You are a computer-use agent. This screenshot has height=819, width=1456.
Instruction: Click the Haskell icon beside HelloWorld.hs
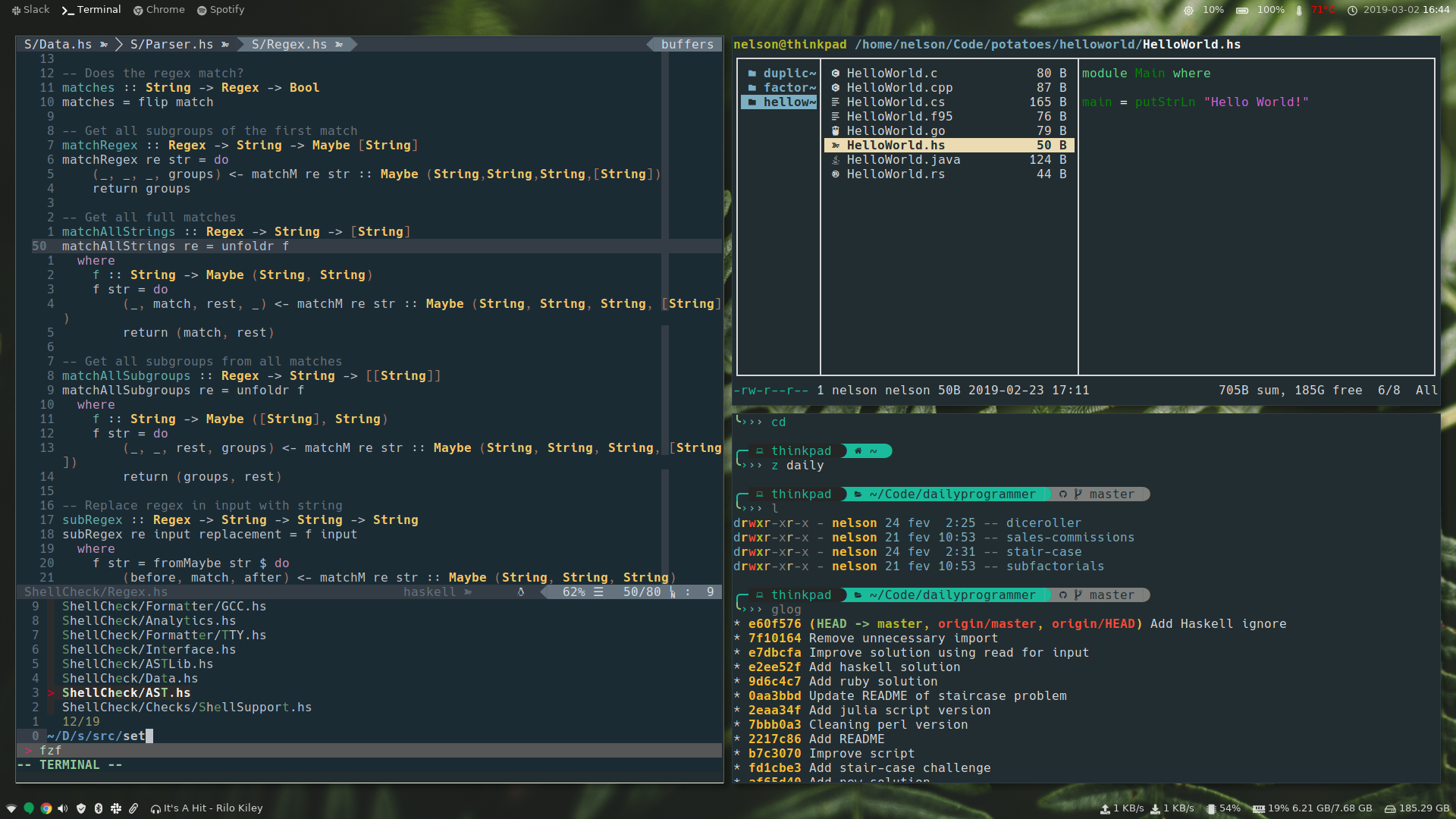tap(836, 146)
